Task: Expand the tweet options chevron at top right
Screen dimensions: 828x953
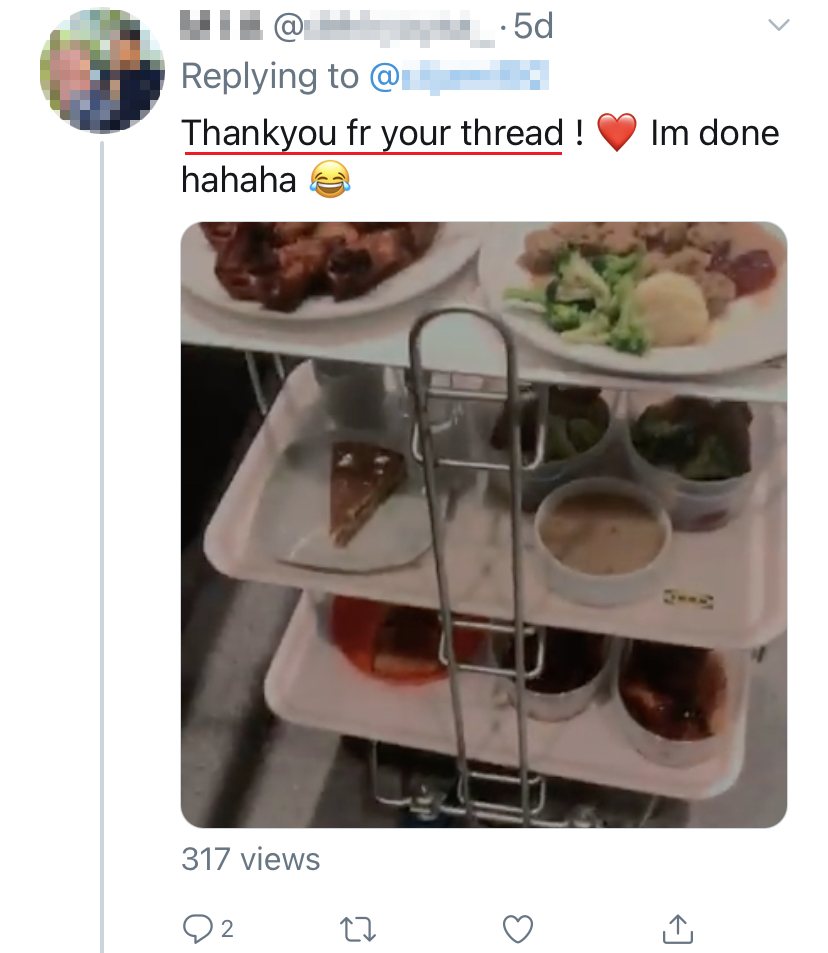Action: (777, 25)
